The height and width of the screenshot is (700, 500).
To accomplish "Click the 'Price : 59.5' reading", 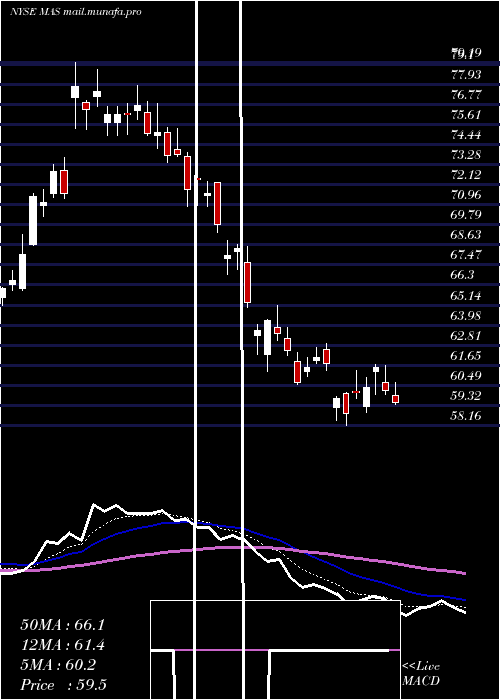I will (63, 685).
